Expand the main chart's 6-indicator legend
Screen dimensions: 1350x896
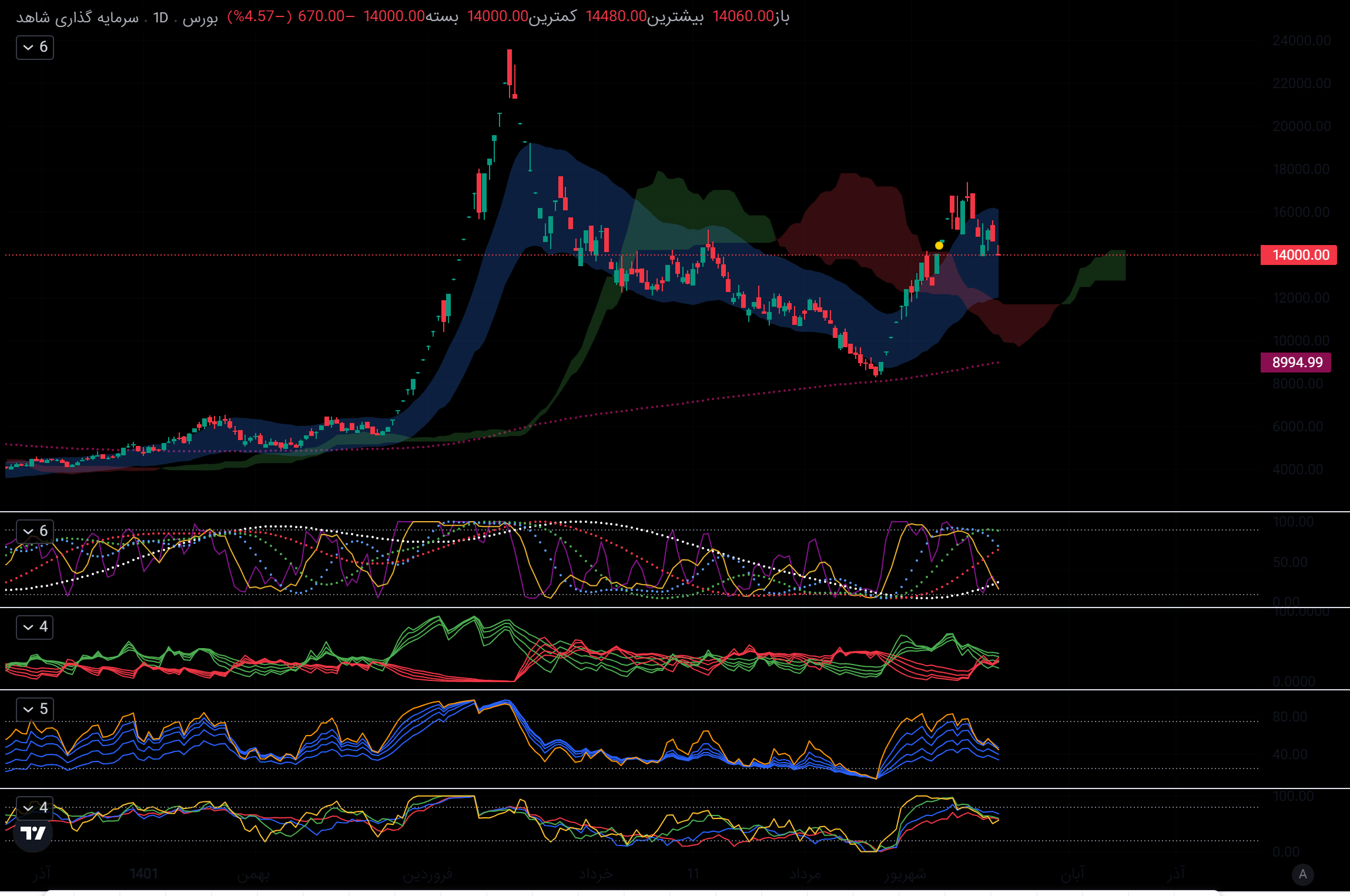[x=35, y=47]
